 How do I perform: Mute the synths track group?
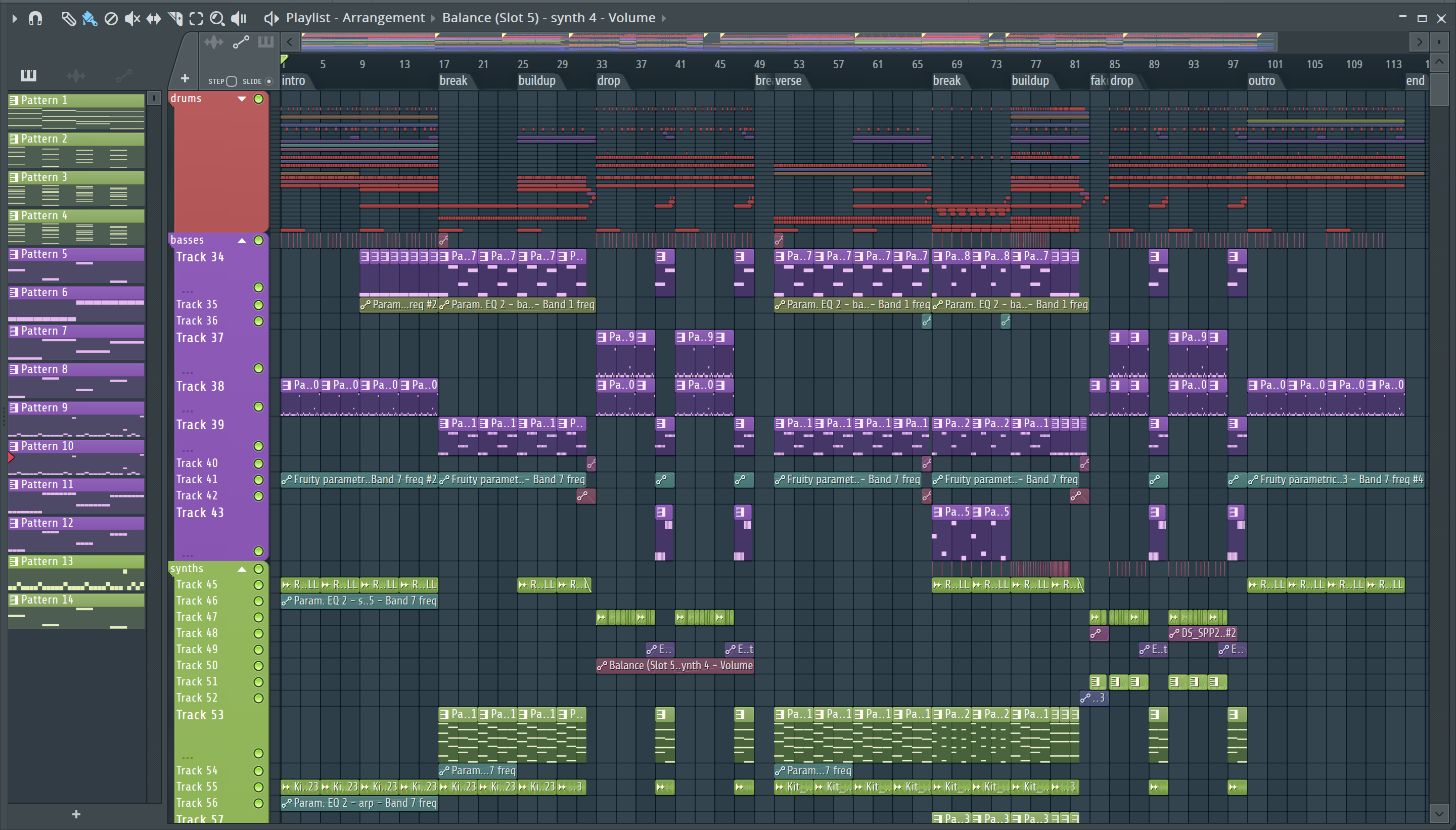pyautogui.click(x=258, y=568)
